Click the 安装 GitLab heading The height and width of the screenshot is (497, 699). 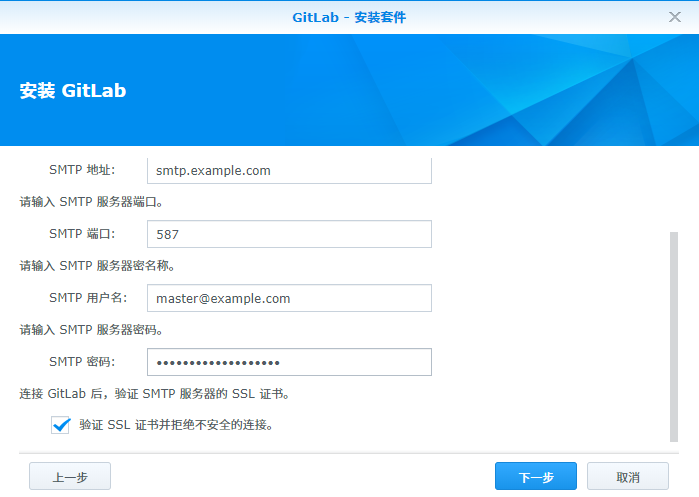[73, 90]
